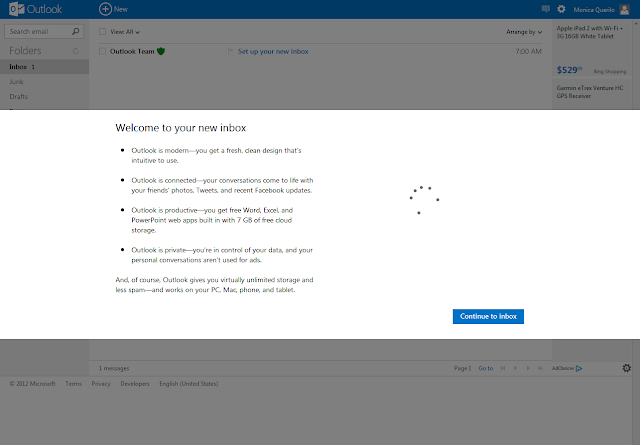Click Welcome to your new inbox heading
Screen dimensions: 640x445
click(181, 128)
